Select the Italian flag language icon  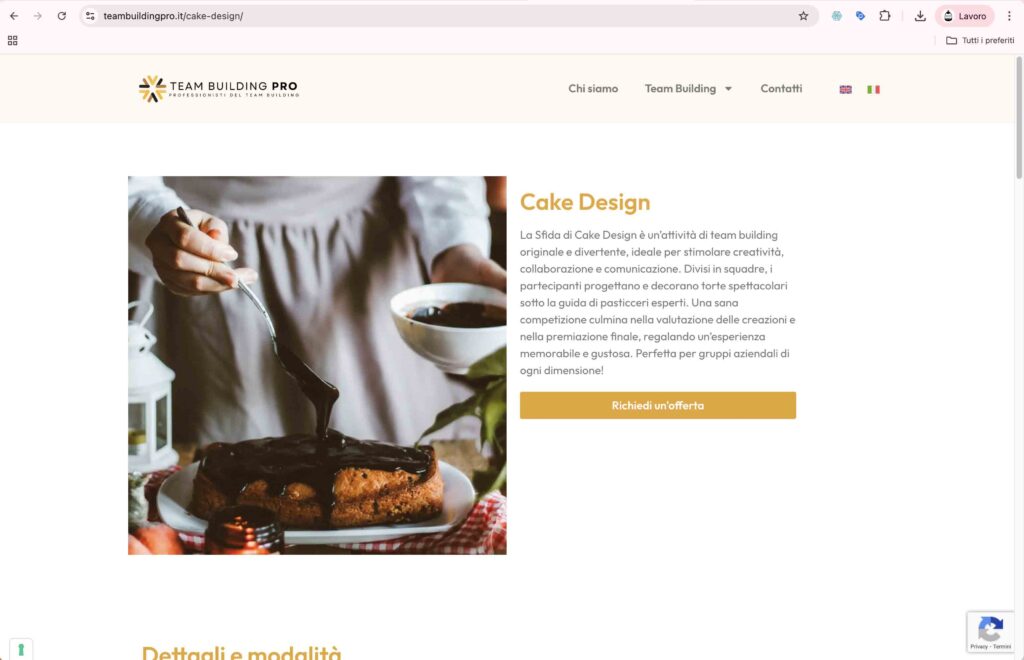click(873, 89)
